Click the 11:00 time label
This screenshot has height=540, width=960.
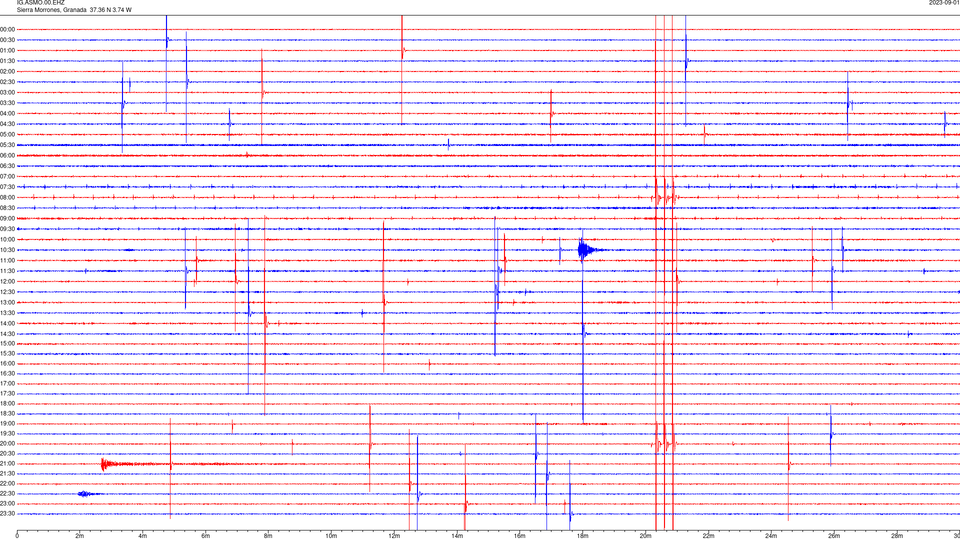click(x=8, y=260)
